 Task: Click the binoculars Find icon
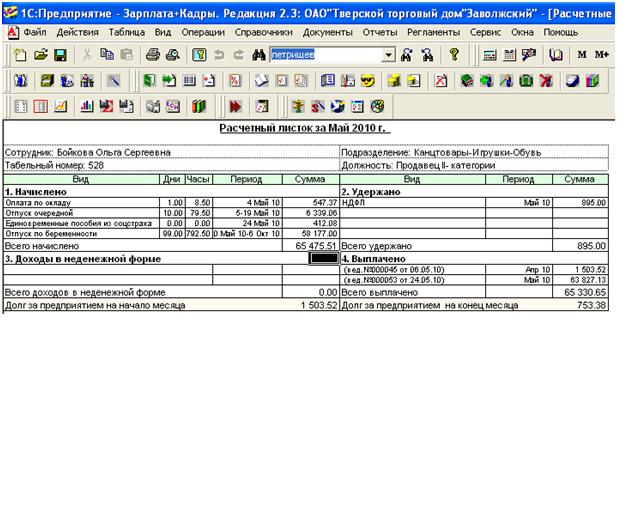(259, 54)
